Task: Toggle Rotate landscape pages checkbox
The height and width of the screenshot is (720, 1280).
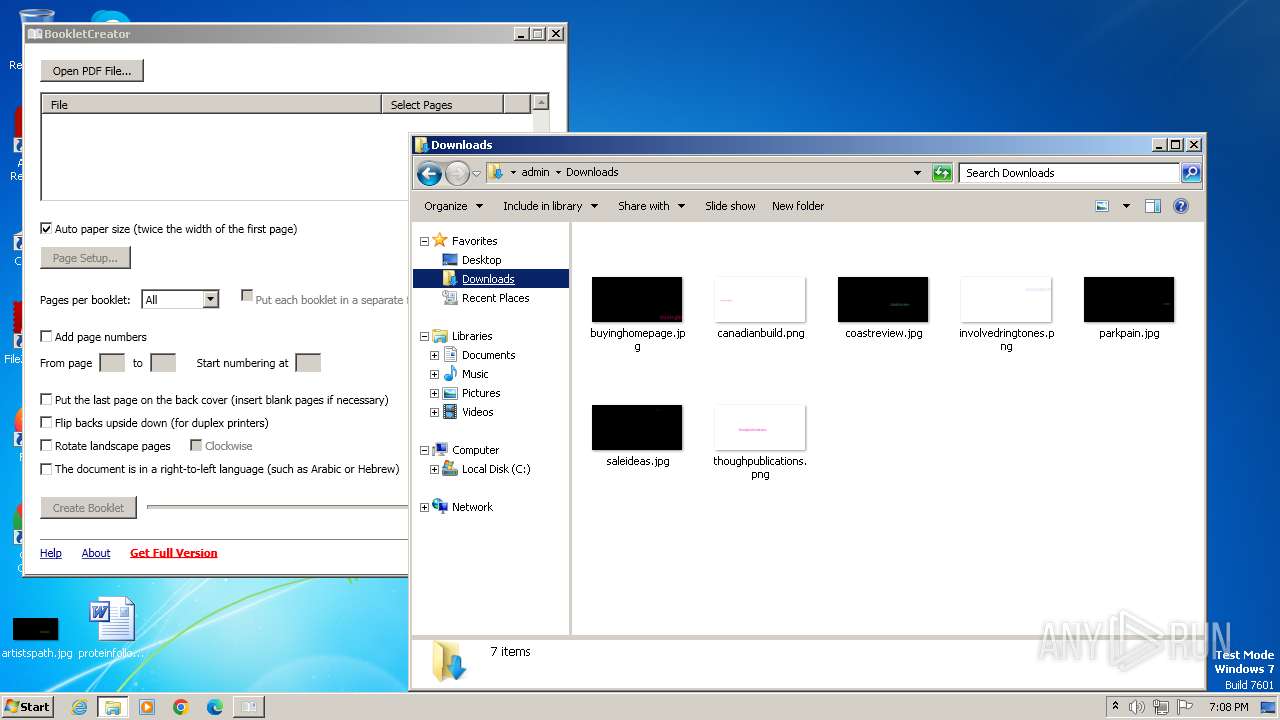Action: point(46,446)
